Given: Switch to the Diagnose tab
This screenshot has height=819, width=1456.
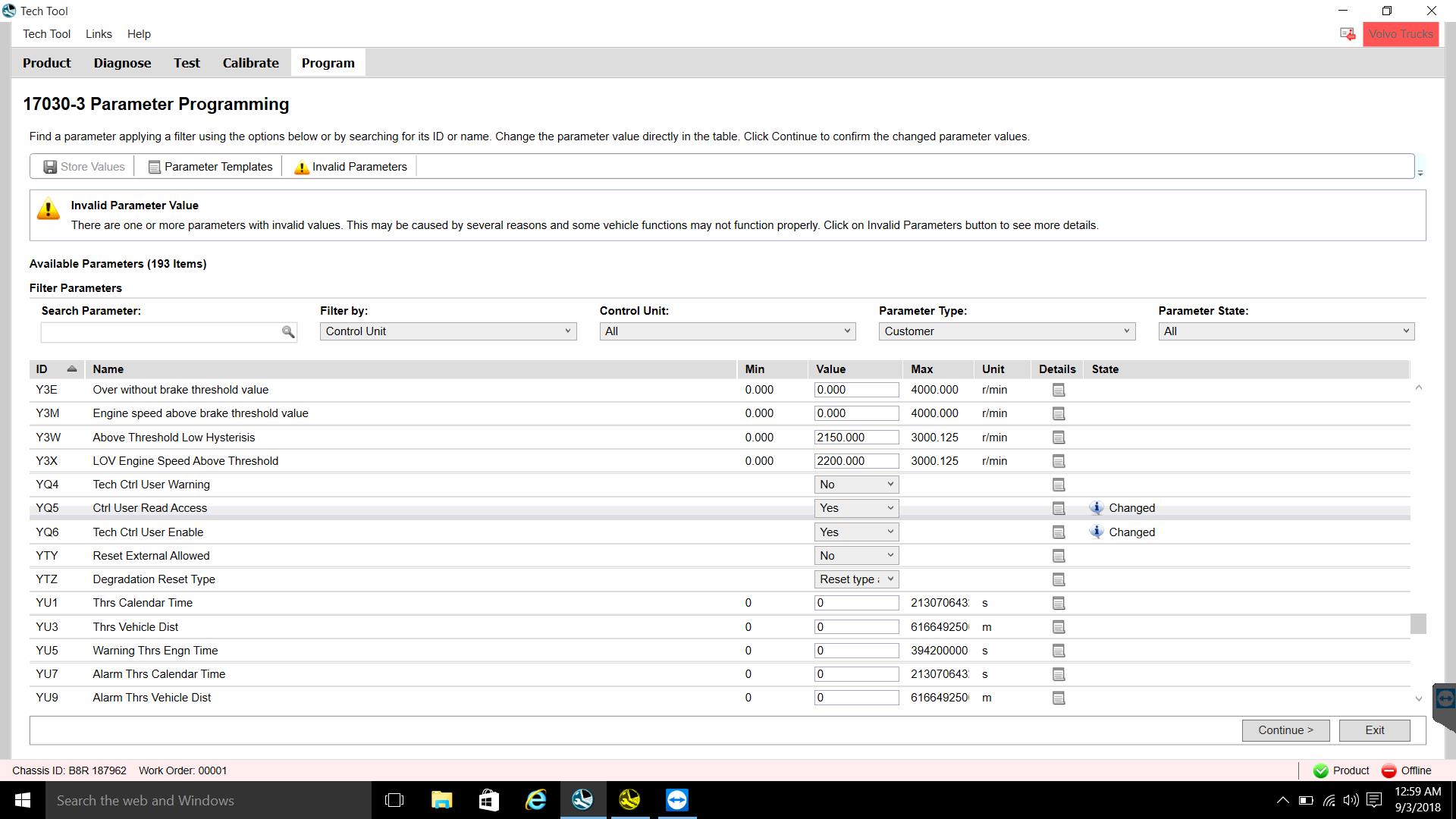Looking at the screenshot, I should [x=122, y=63].
